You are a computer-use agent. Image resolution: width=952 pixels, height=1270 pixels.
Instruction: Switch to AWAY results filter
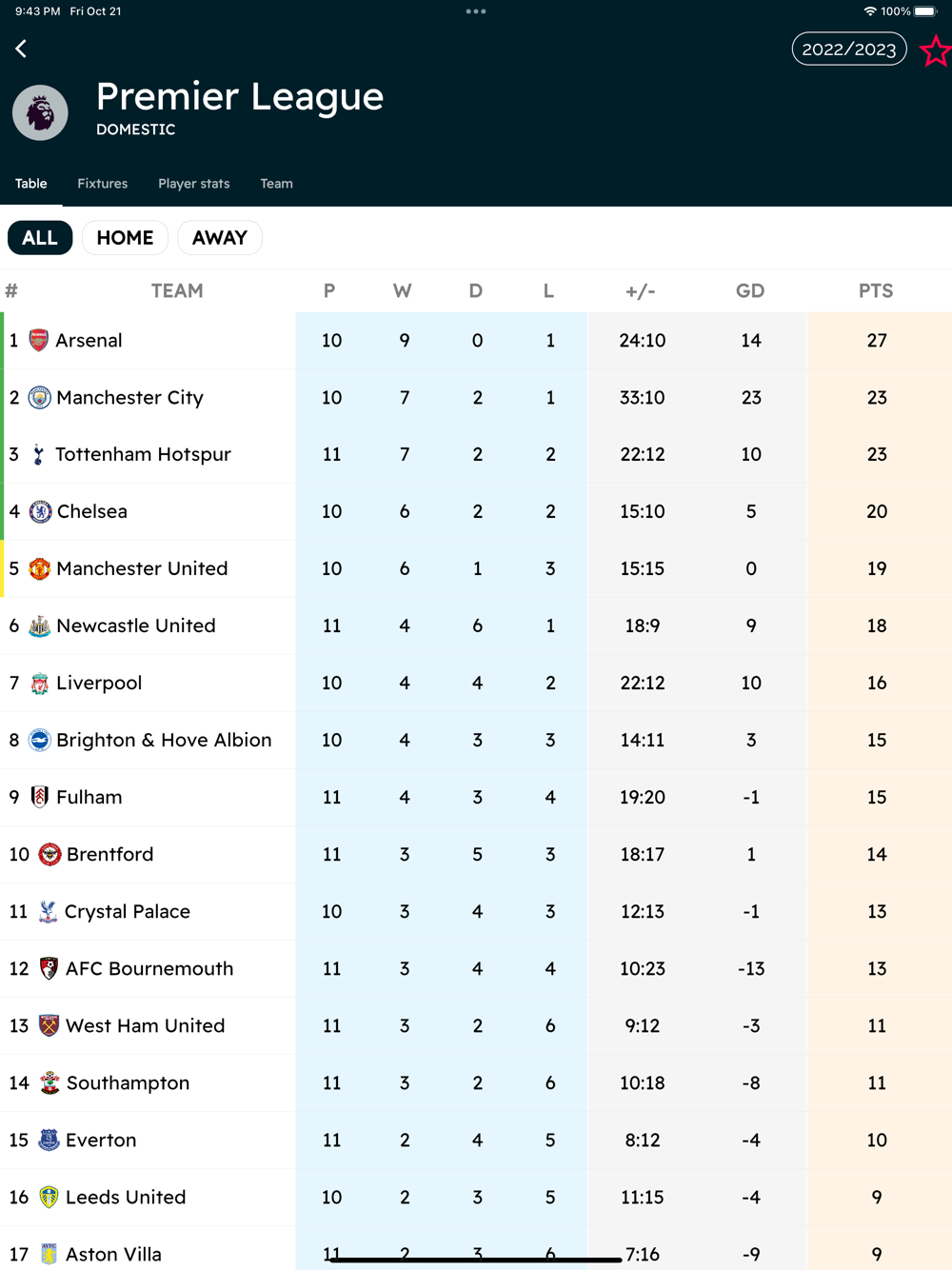coord(220,238)
